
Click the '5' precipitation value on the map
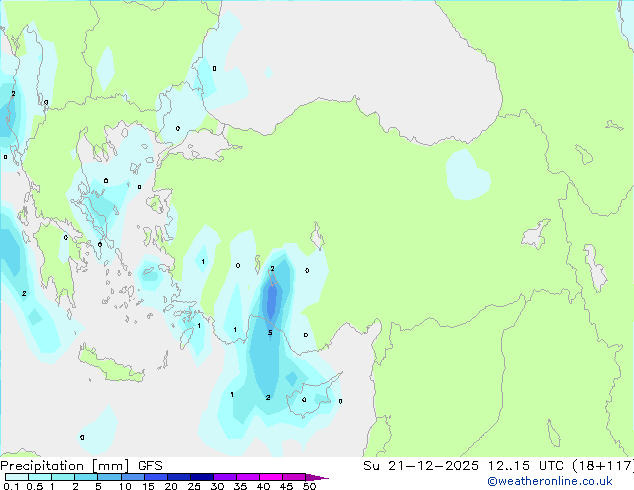270,333
